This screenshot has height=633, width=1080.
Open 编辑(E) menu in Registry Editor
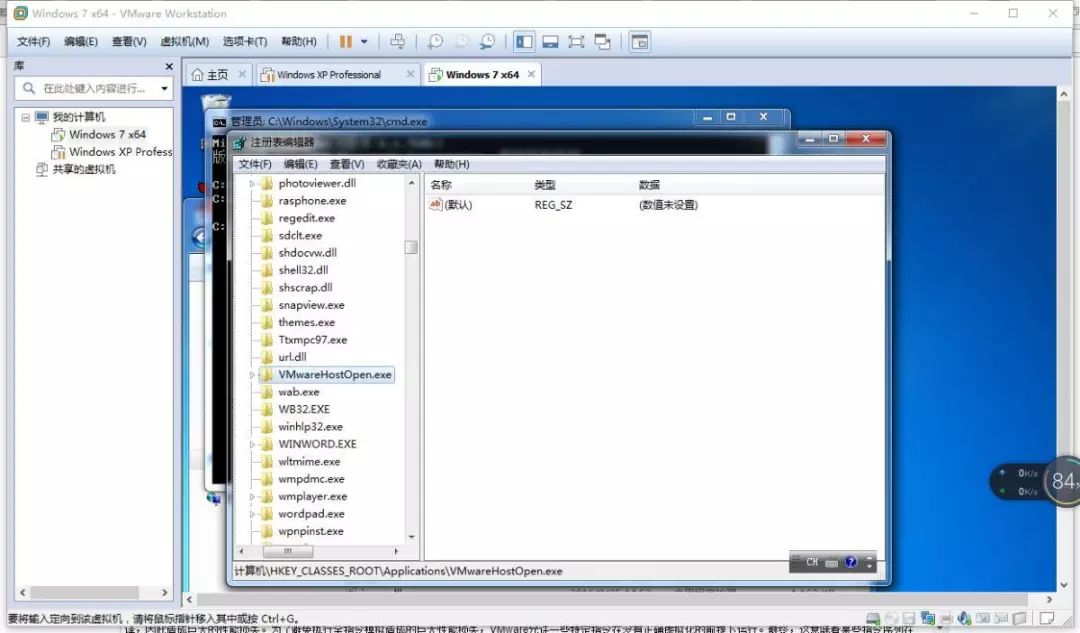pyautogui.click(x=300, y=164)
